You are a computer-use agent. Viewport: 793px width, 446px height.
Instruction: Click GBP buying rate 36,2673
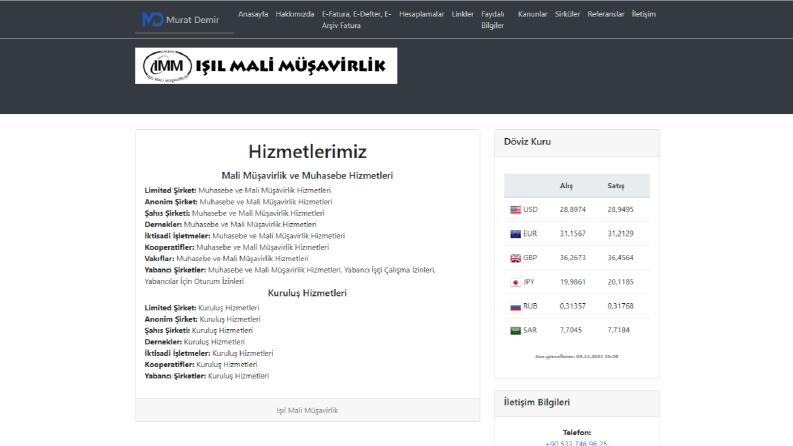[572, 257]
